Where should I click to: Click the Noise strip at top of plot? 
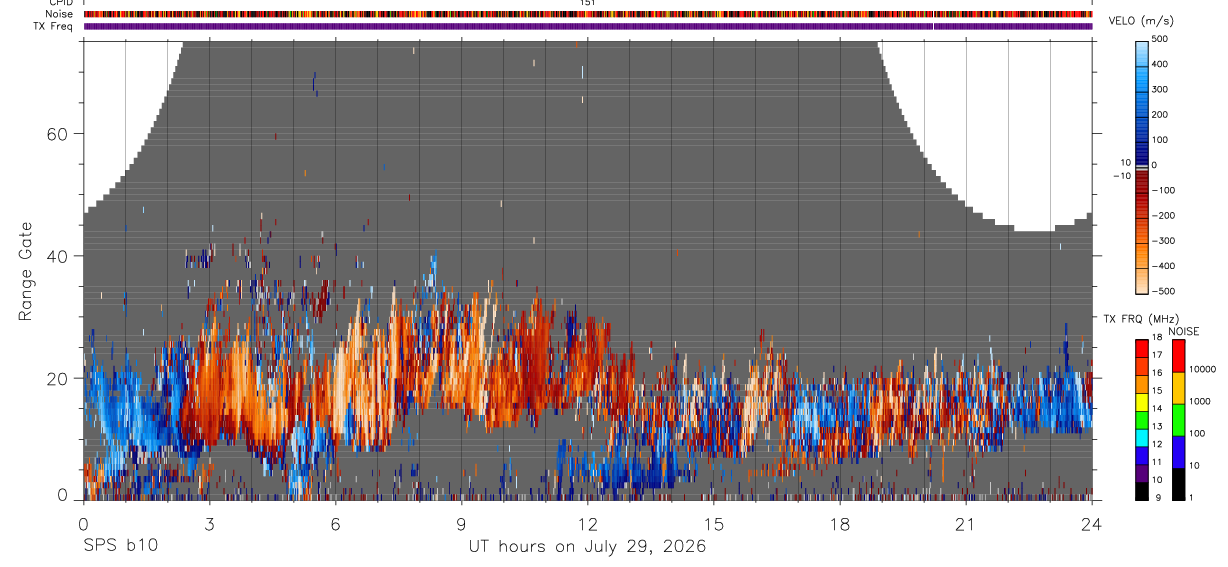click(x=588, y=14)
